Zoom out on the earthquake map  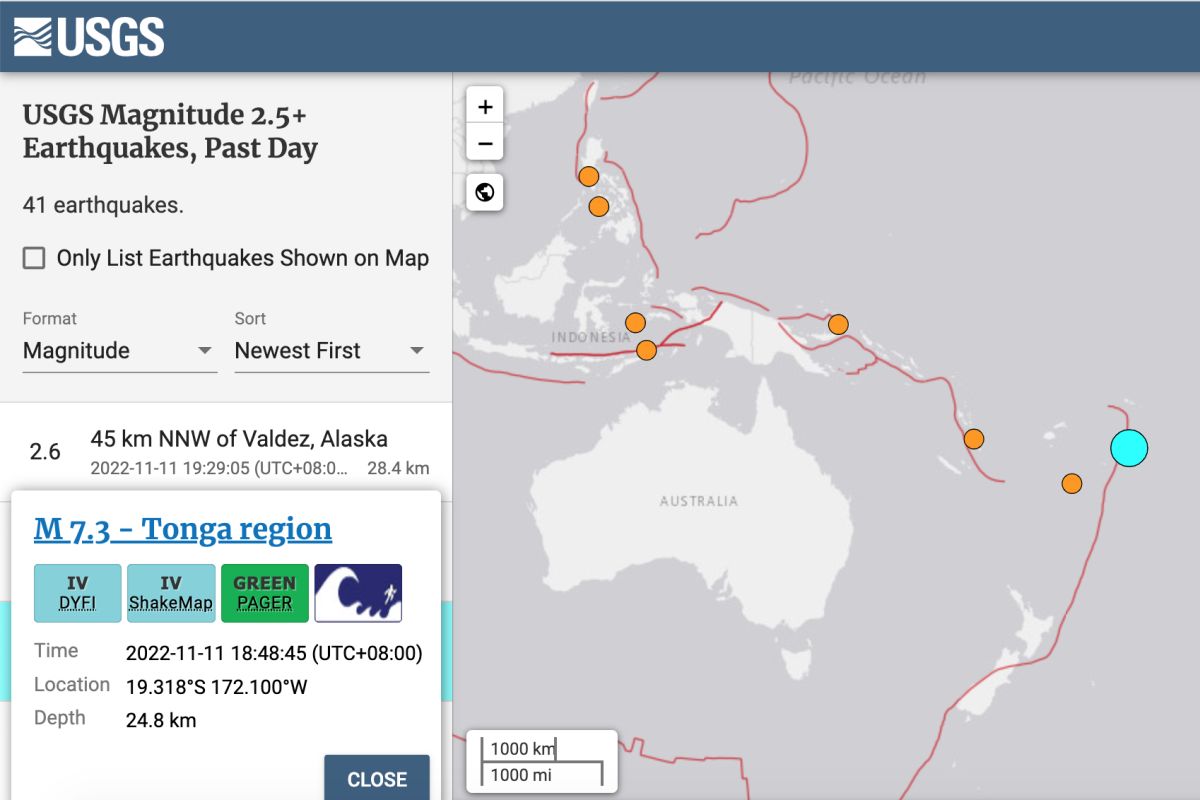point(484,143)
